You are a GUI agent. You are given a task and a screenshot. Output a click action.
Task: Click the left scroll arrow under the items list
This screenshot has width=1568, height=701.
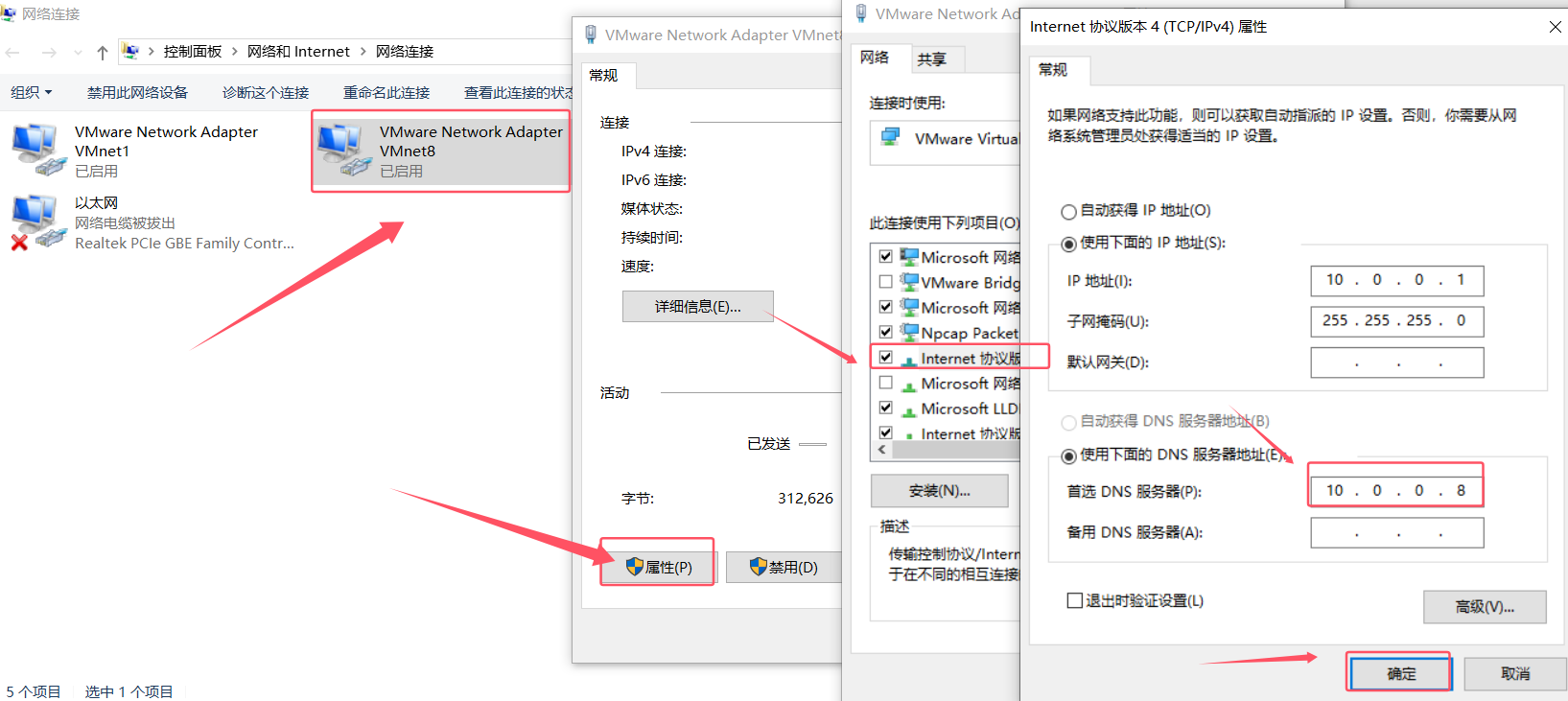pos(882,449)
